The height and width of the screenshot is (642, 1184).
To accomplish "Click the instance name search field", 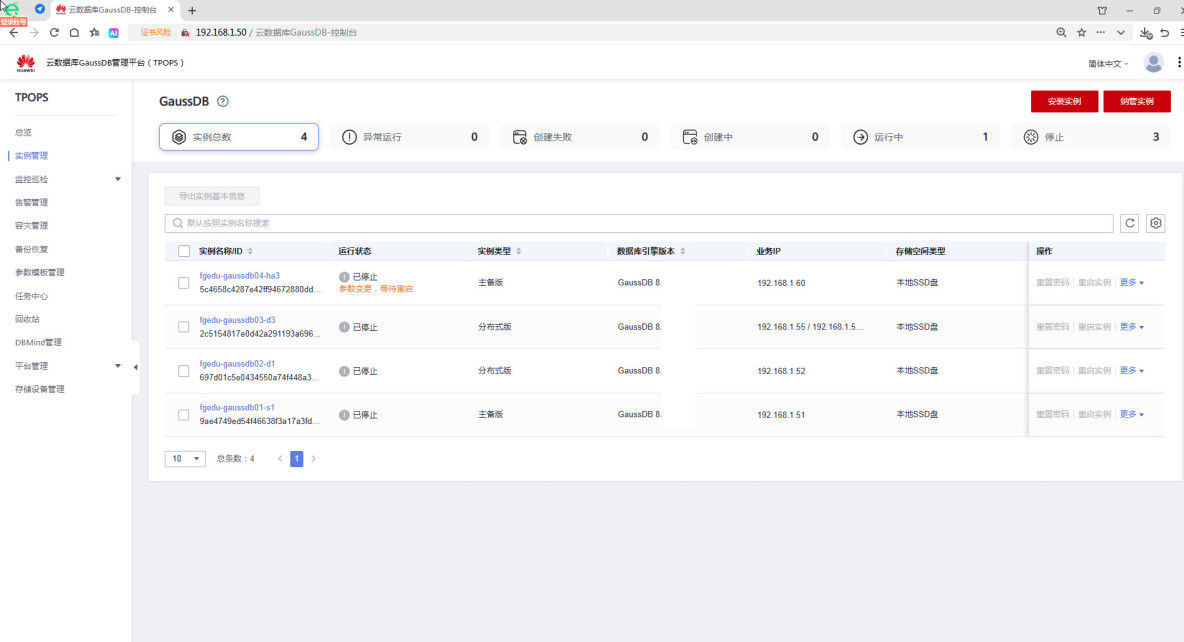I will coord(640,223).
